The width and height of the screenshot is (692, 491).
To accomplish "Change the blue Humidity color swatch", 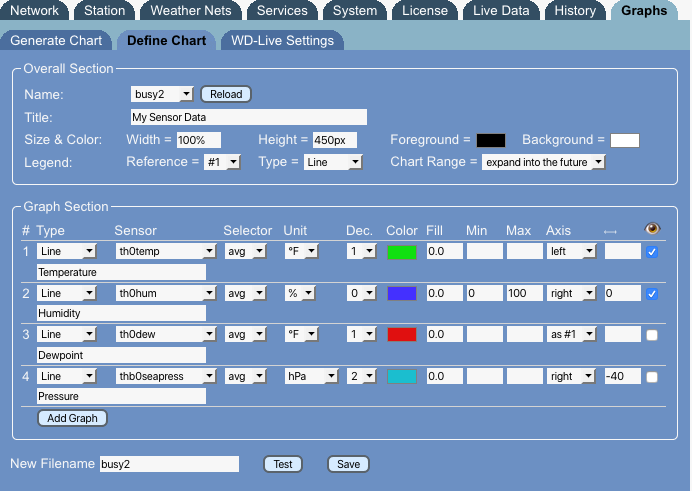I will tap(402, 293).
